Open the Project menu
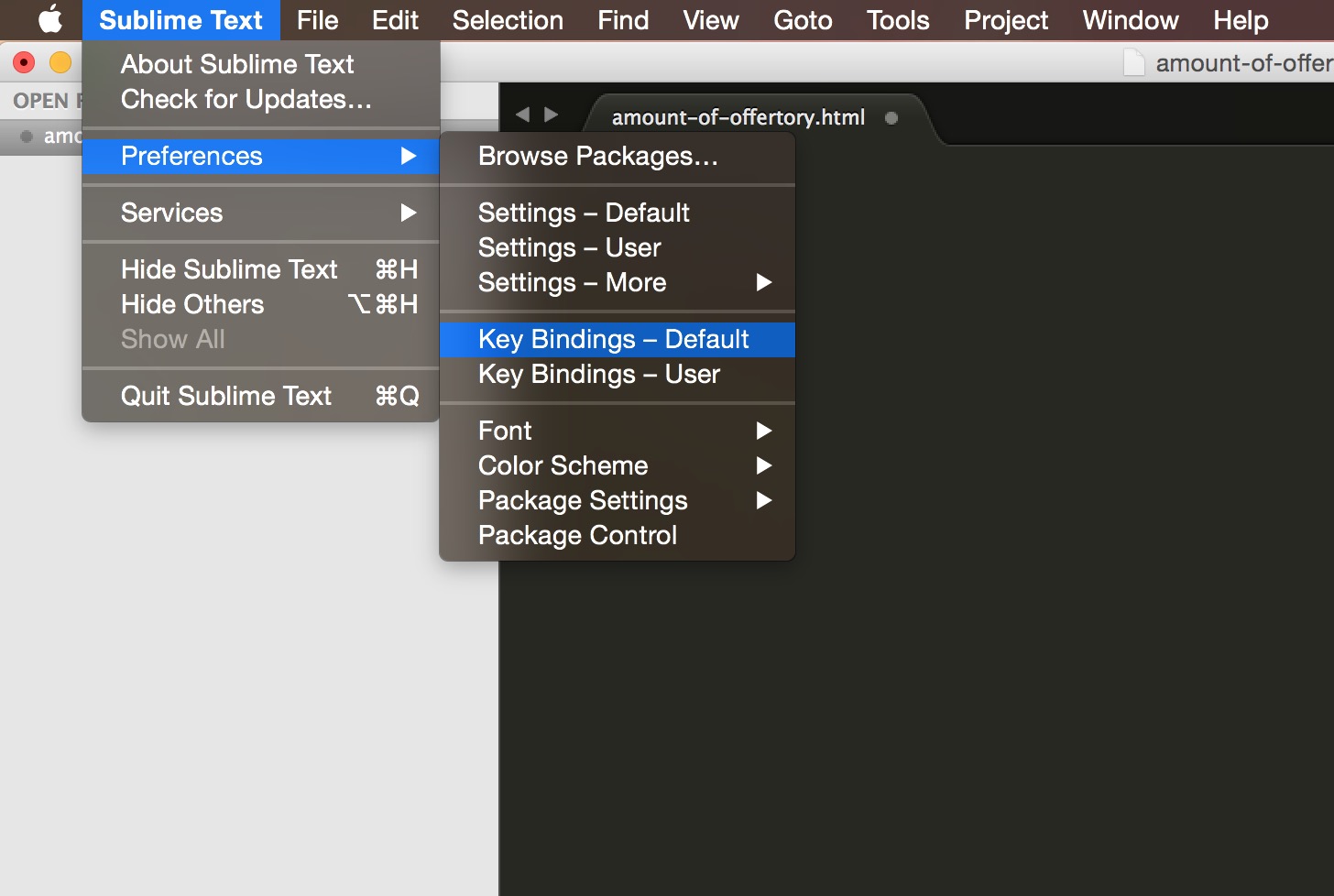Viewport: 1334px width, 896px height. [x=1006, y=20]
